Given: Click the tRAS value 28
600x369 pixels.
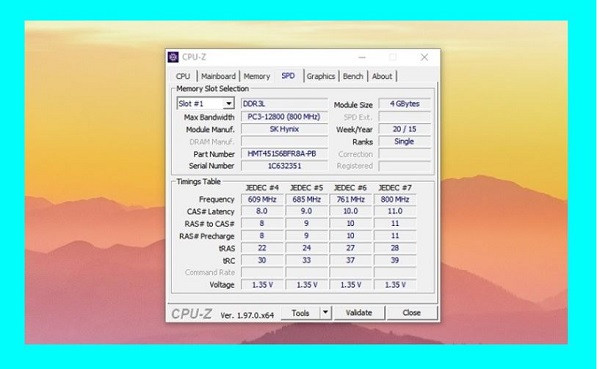Looking at the screenshot, I should (395, 248).
